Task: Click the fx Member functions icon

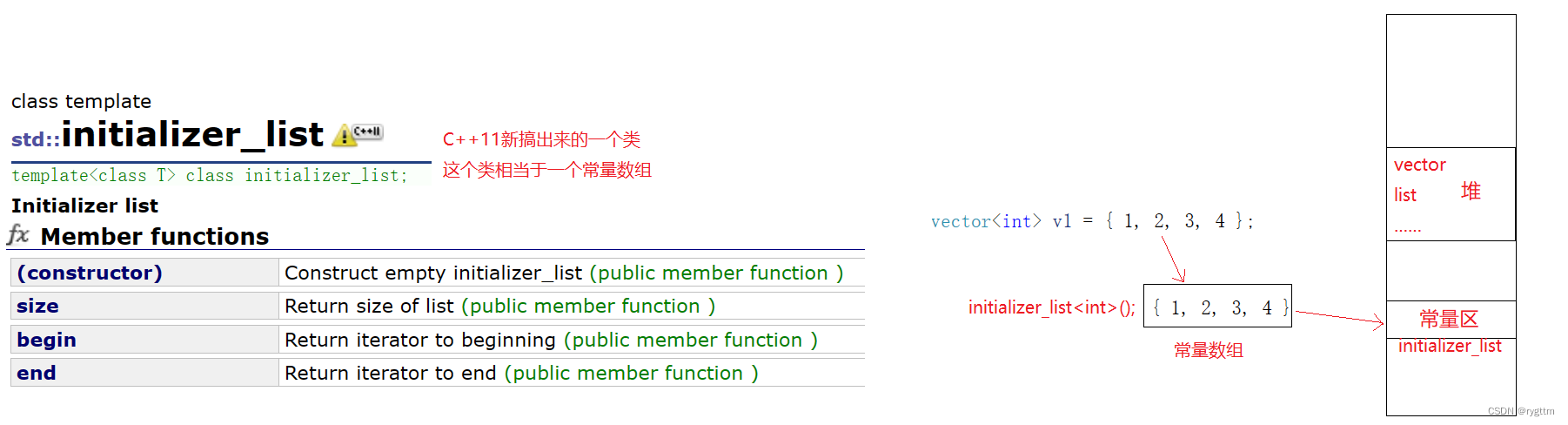Action: [18, 234]
